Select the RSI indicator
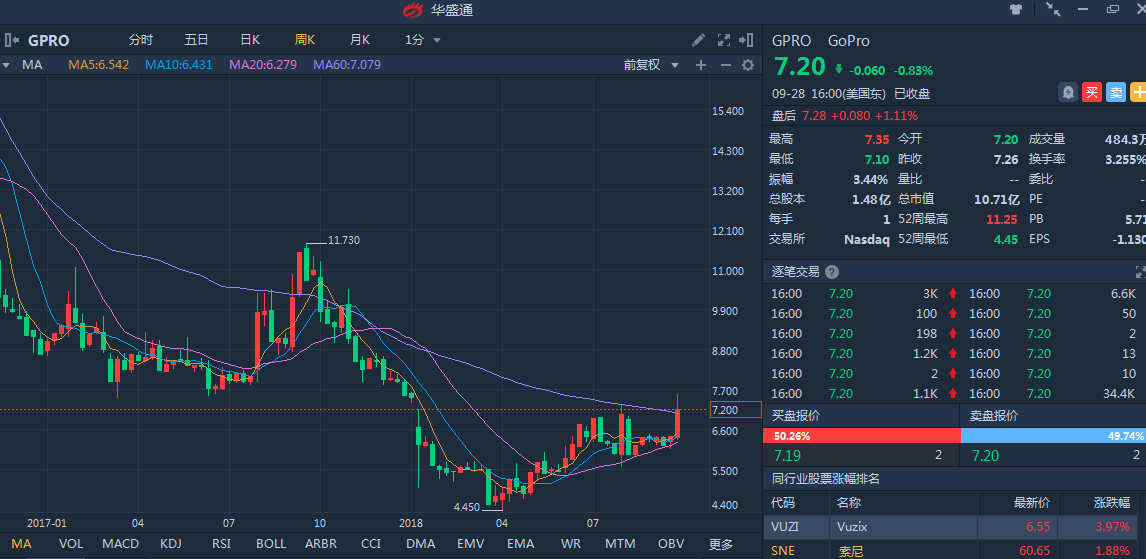This screenshot has height=559, width=1146. pos(221,544)
